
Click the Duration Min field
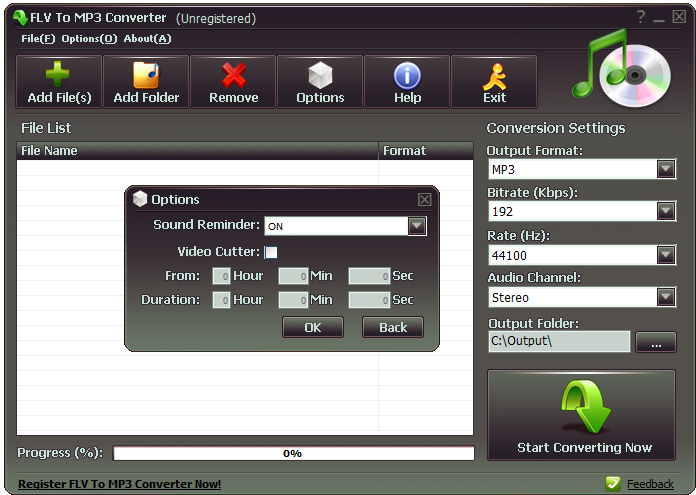click(293, 300)
